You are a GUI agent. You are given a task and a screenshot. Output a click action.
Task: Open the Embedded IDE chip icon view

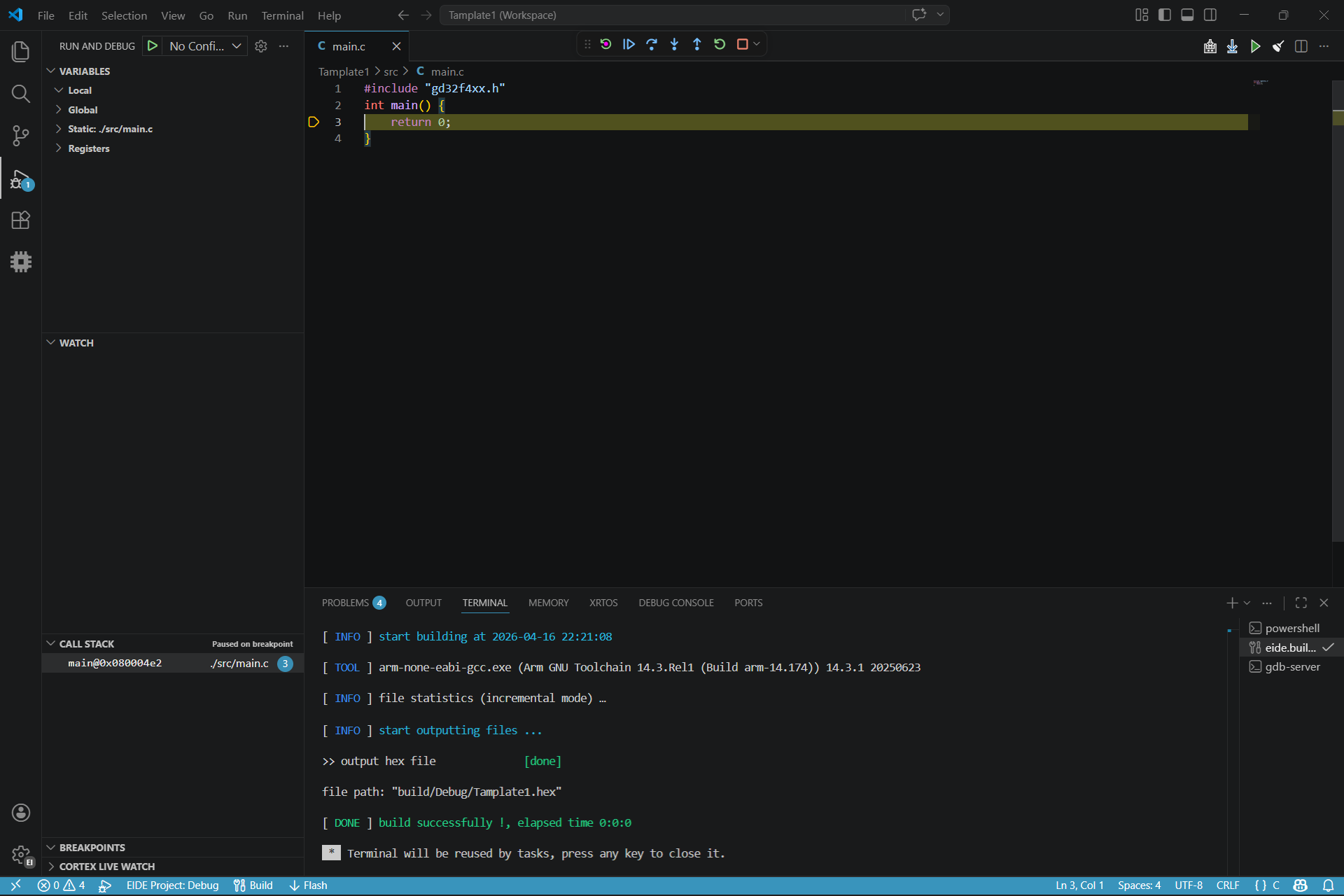click(x=21, y=262)
